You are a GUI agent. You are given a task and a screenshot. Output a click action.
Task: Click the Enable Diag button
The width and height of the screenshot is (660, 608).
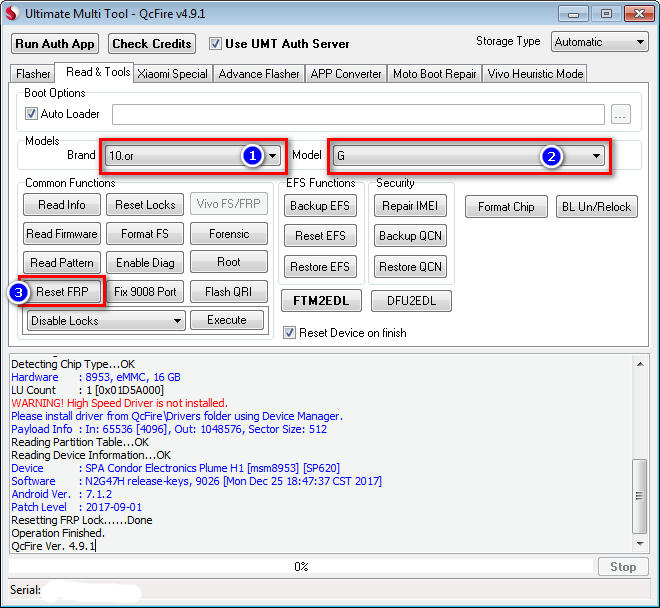(x=145, y=263)
